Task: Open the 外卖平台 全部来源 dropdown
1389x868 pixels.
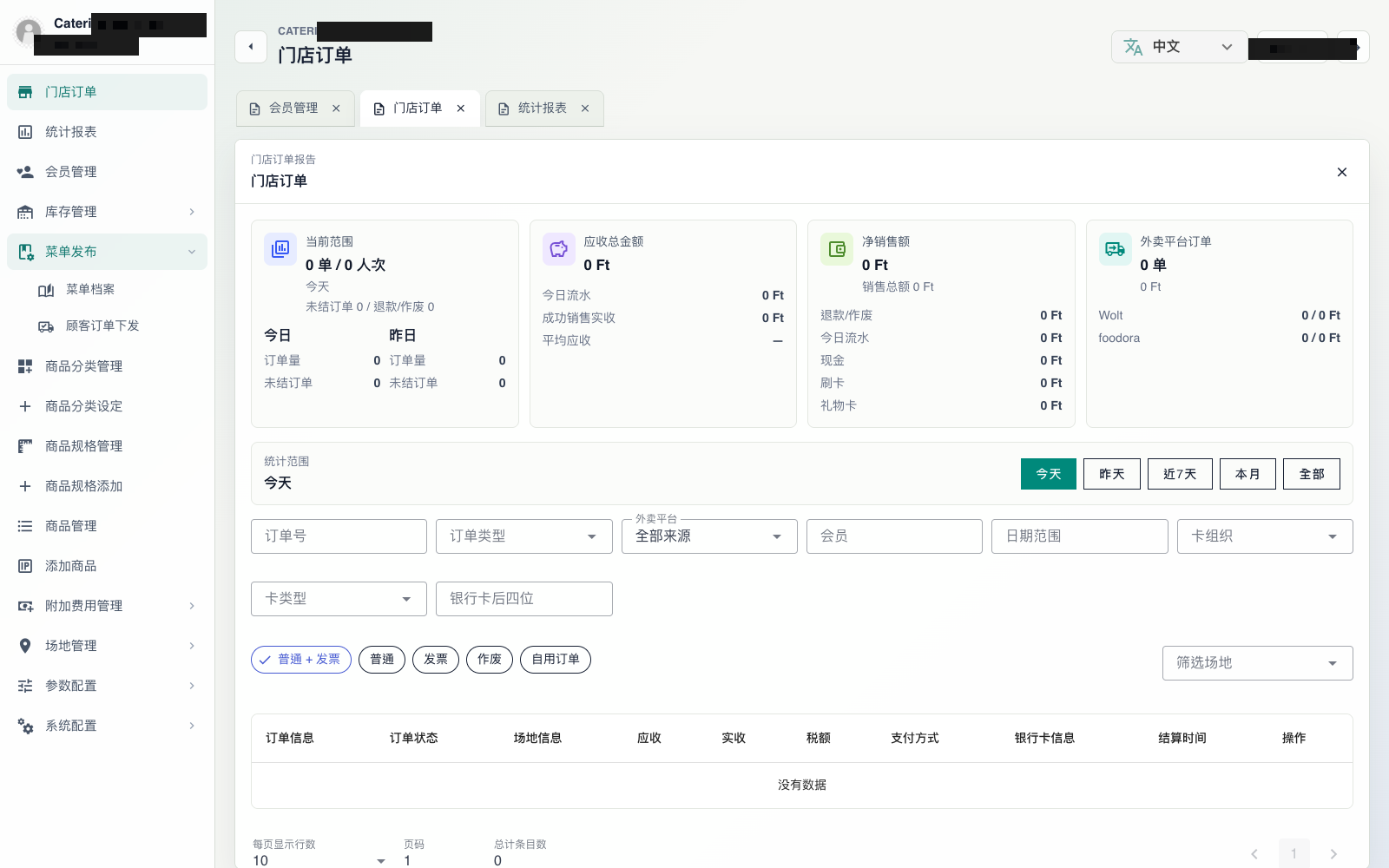Action: coord(709,536)
